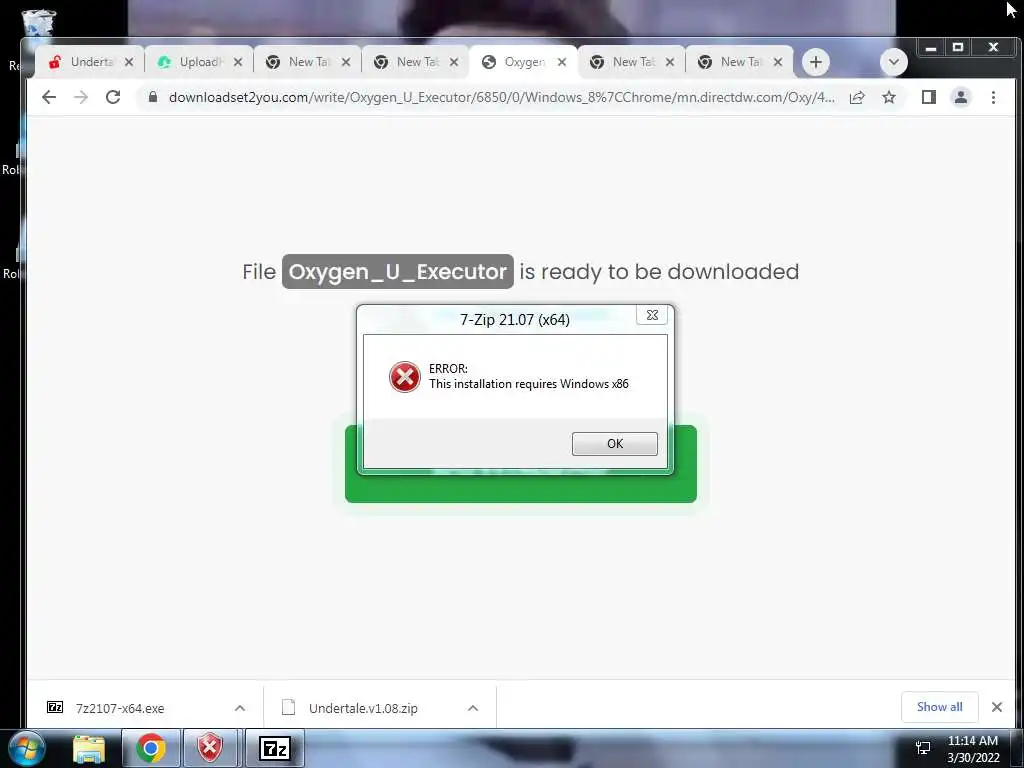Open Chrome three-dot menu

coord(993,97)
